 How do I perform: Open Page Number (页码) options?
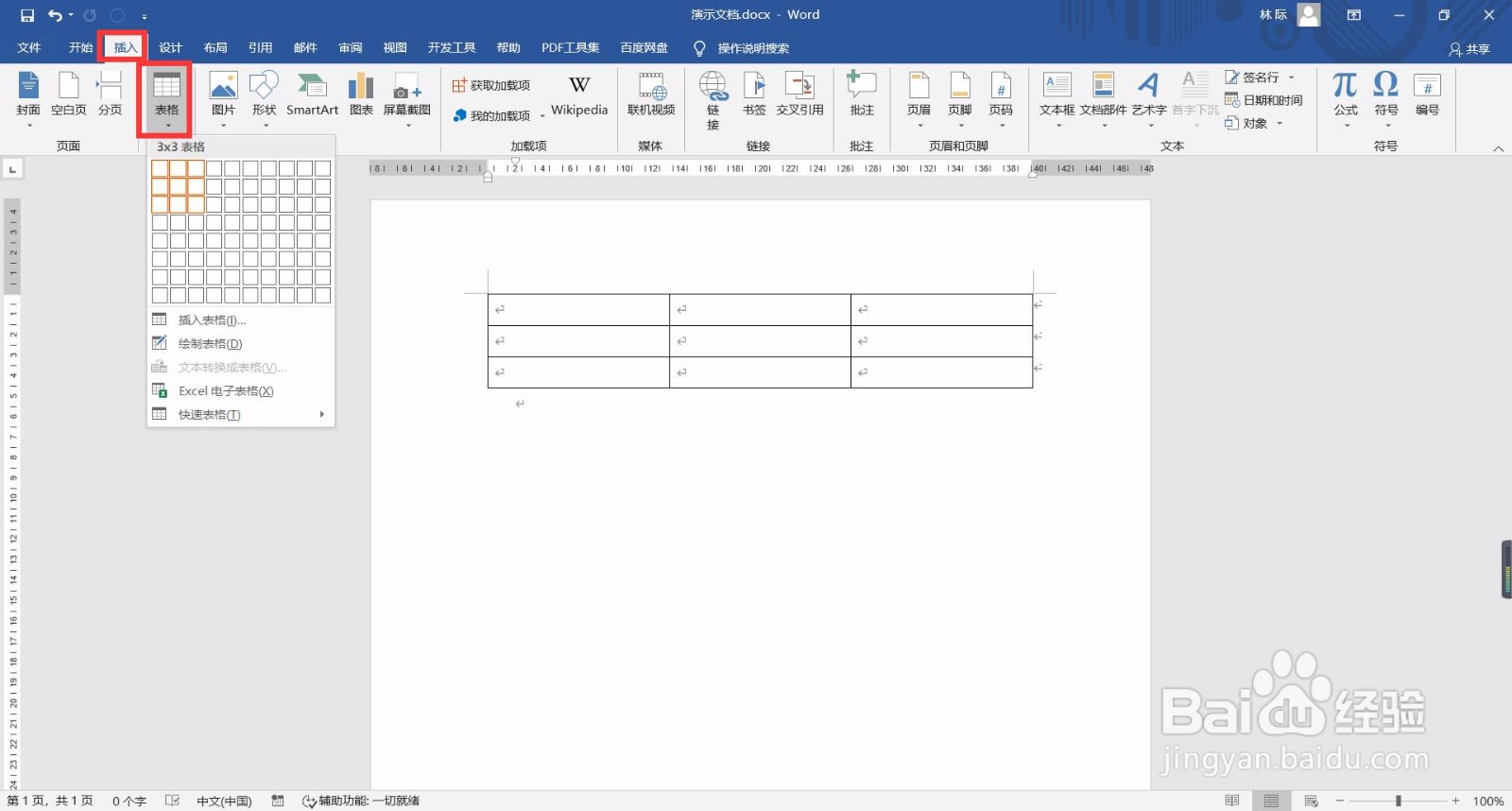[1001, 98]
